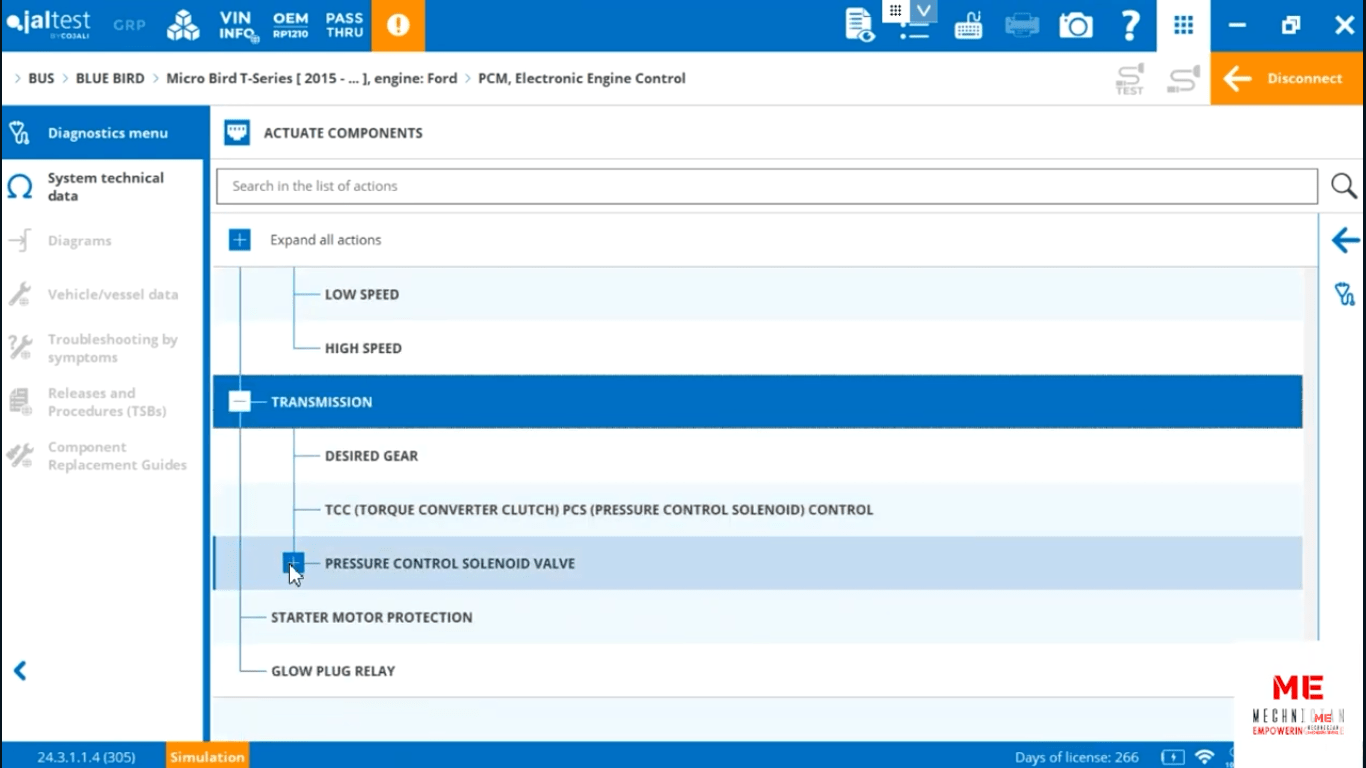1366x768 pixels.
Task: Collapse the left sidebar with chevron
Action: click(20, 671)
